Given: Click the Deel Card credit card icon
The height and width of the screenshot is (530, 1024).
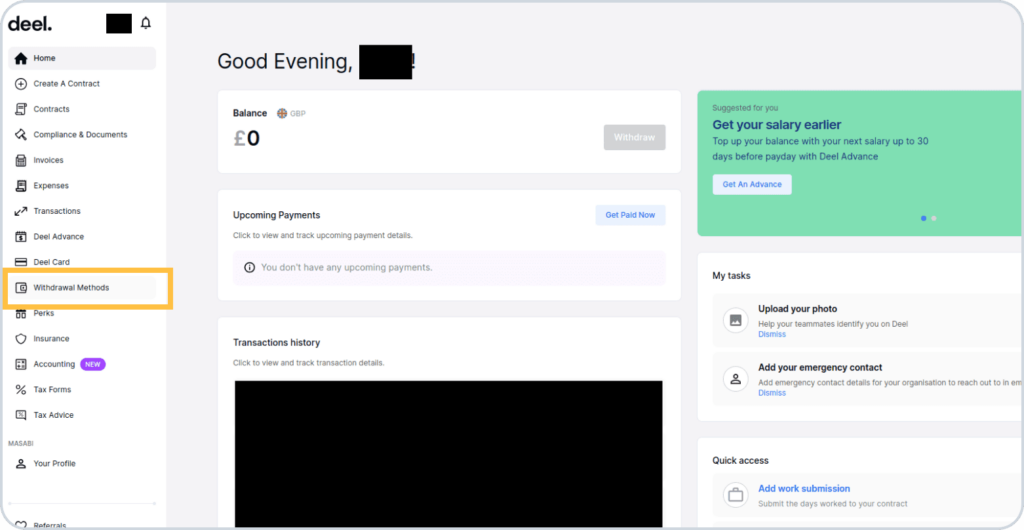Looking at the screenshot, I should point(21,262).
